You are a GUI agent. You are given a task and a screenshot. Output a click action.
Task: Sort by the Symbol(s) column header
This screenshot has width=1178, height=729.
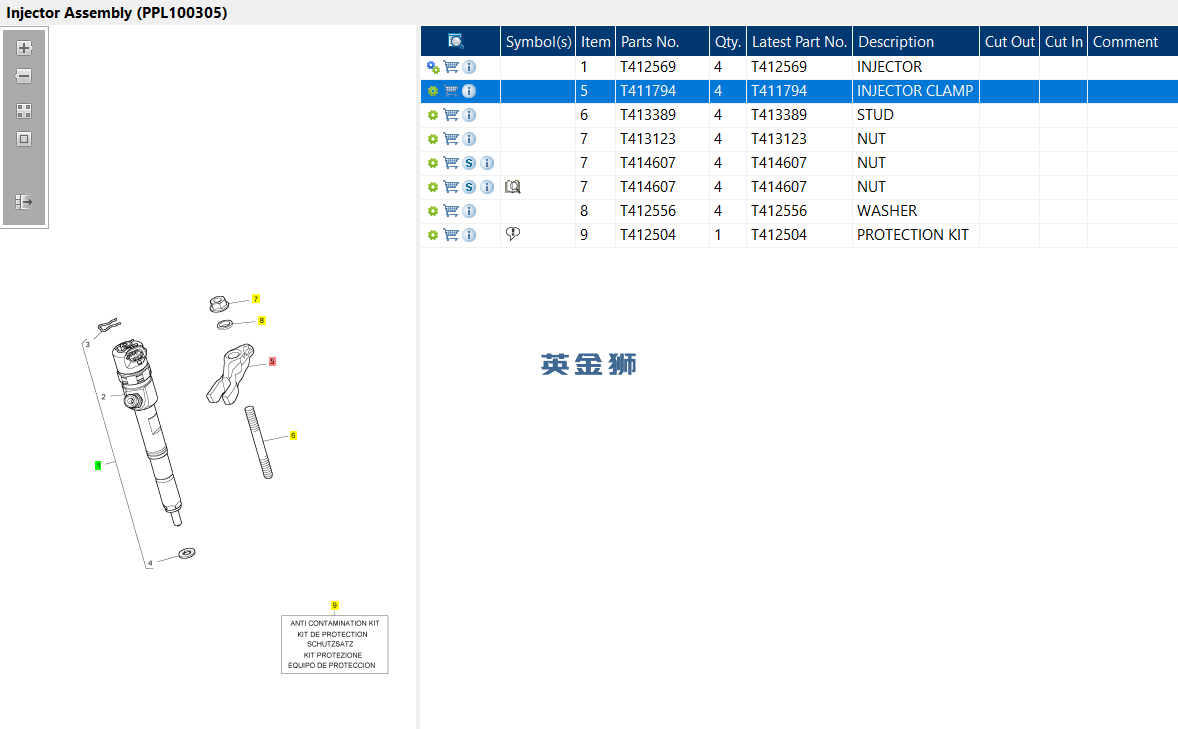pyautogui.click(x=538, y=41)
